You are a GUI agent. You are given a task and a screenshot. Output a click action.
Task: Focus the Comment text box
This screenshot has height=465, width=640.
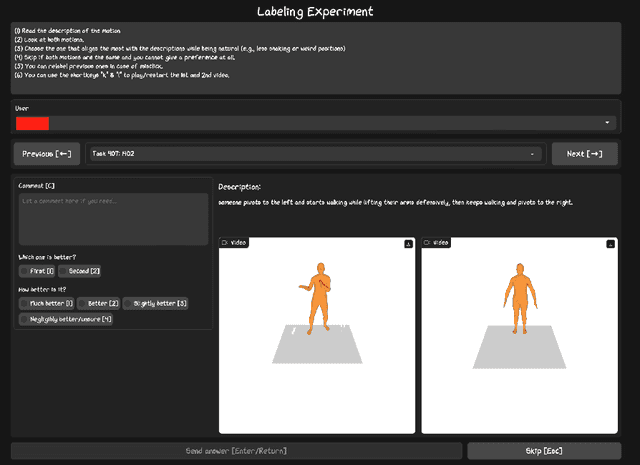pyautogui.click(x=113, y=218)
